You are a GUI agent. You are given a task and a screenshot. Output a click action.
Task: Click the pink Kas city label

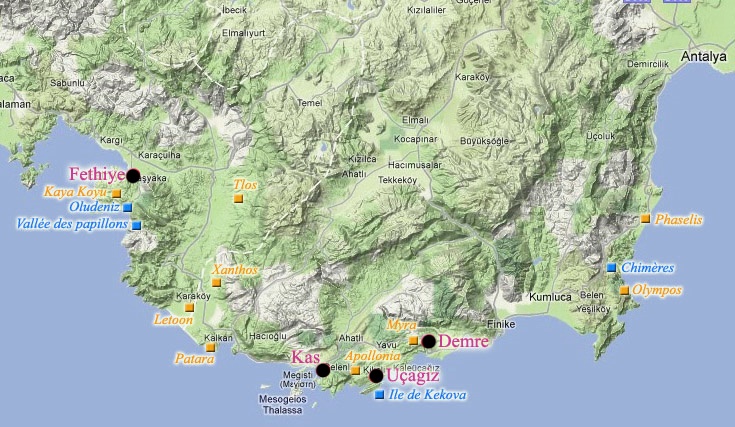coord(306,357)
